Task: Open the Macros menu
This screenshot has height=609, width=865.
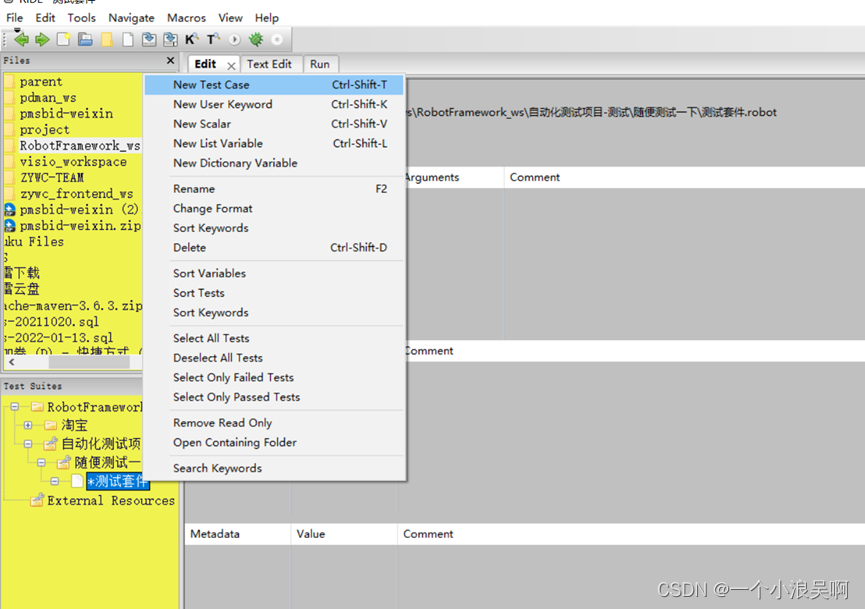Action: coord(186,18)
